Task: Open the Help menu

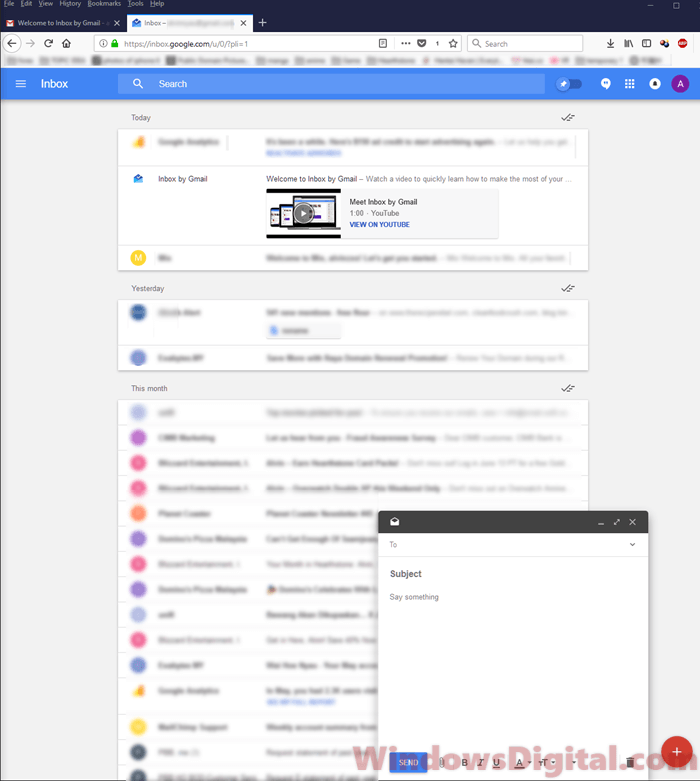Action: pyautogui.click(x=157, y=3)
